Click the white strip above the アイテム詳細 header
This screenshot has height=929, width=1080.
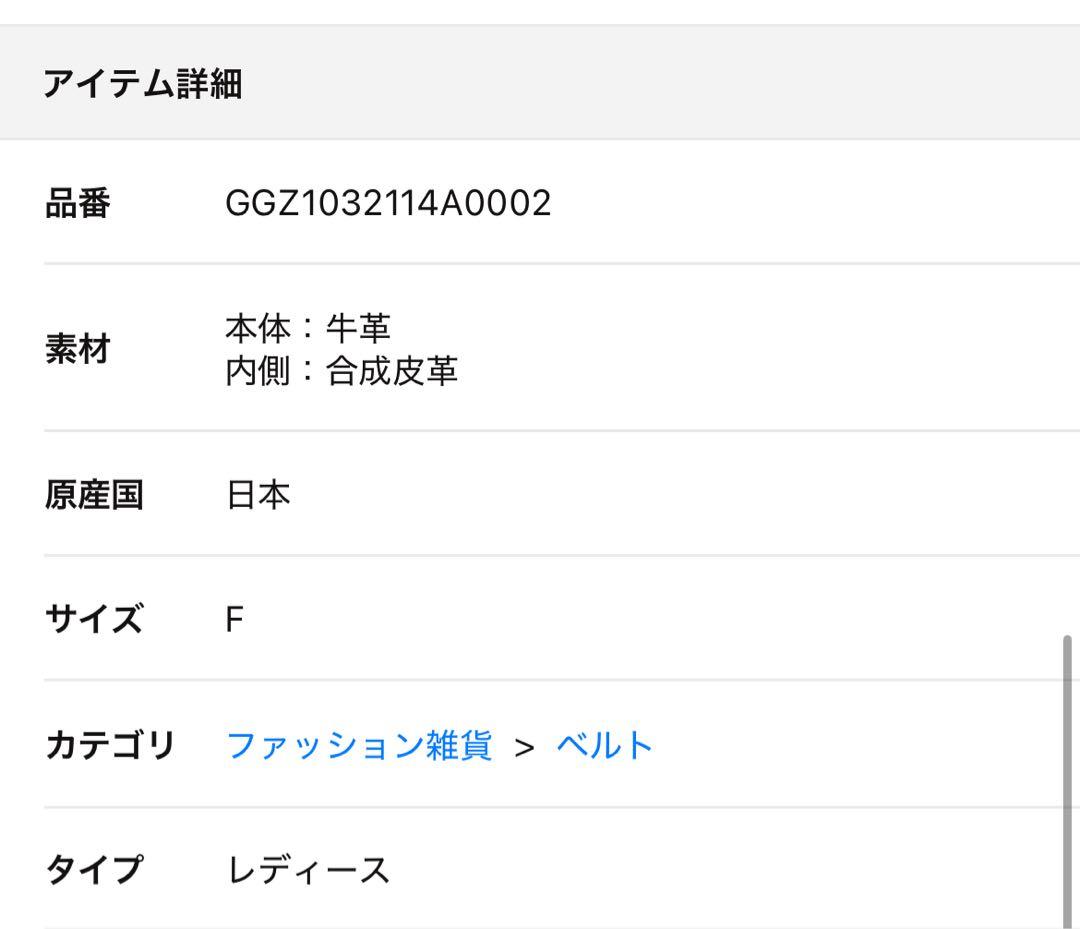[x=540, y=12]
